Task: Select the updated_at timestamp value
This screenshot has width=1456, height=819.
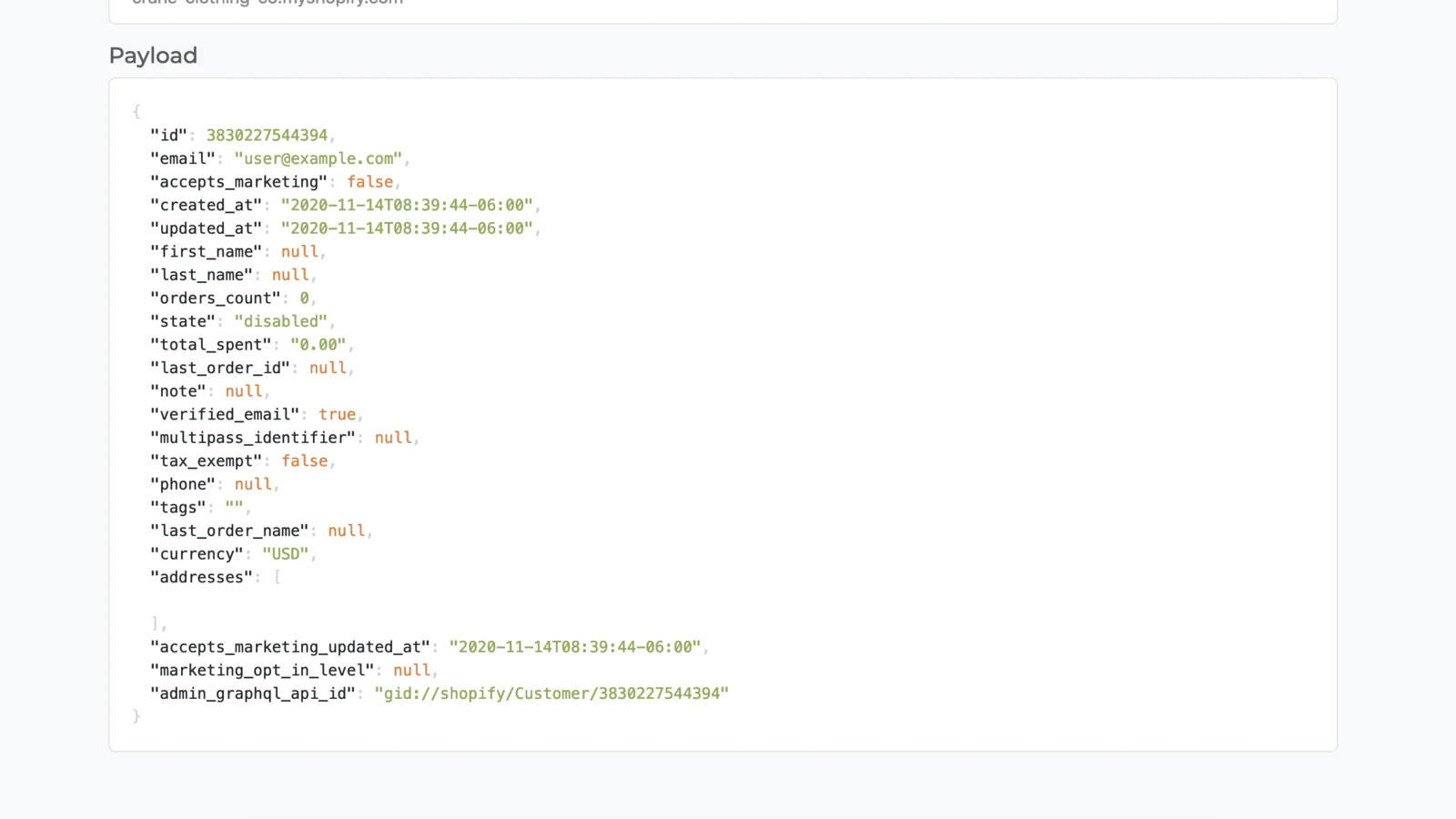Action: tap(407, 228)
